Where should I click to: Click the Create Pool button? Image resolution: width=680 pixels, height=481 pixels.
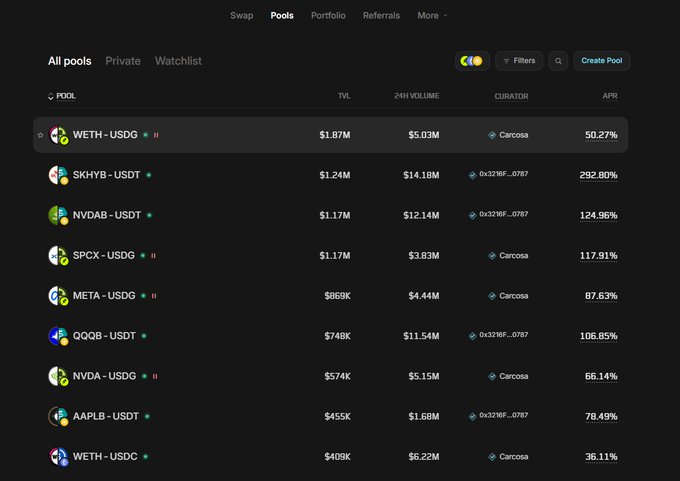602,61
